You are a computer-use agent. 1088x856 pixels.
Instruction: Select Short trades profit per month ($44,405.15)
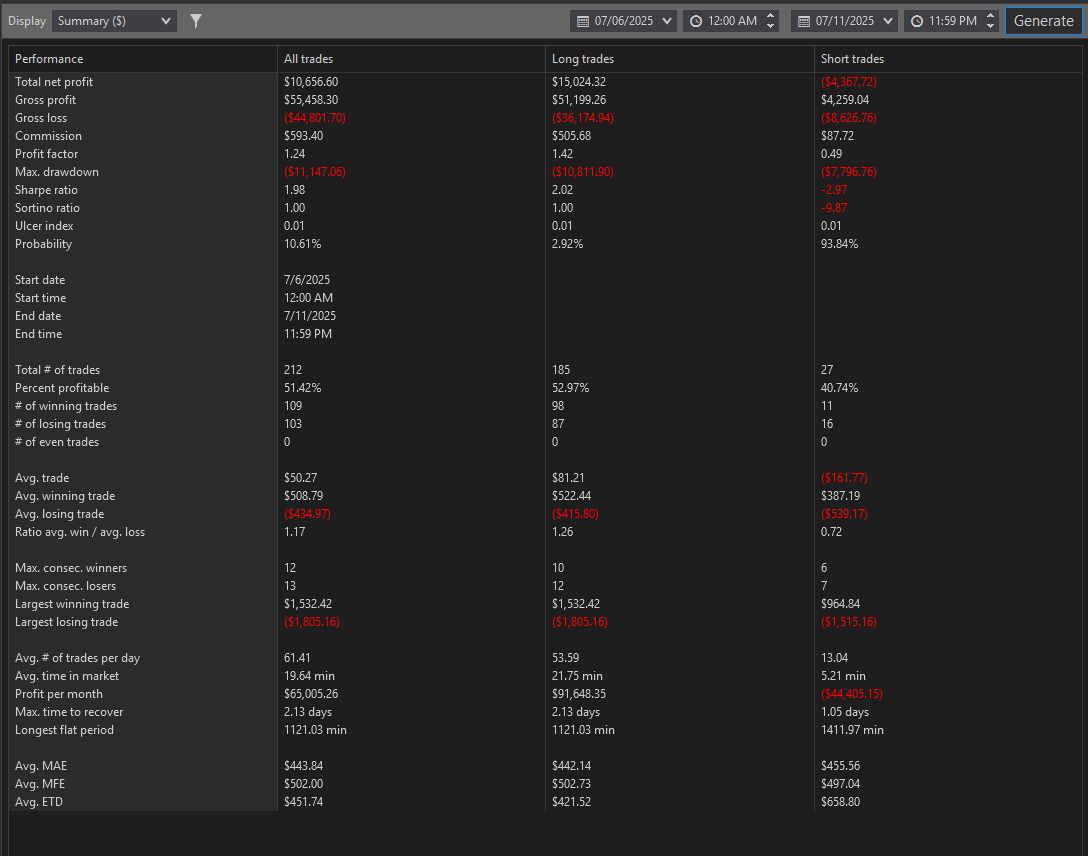click(851, 694)
